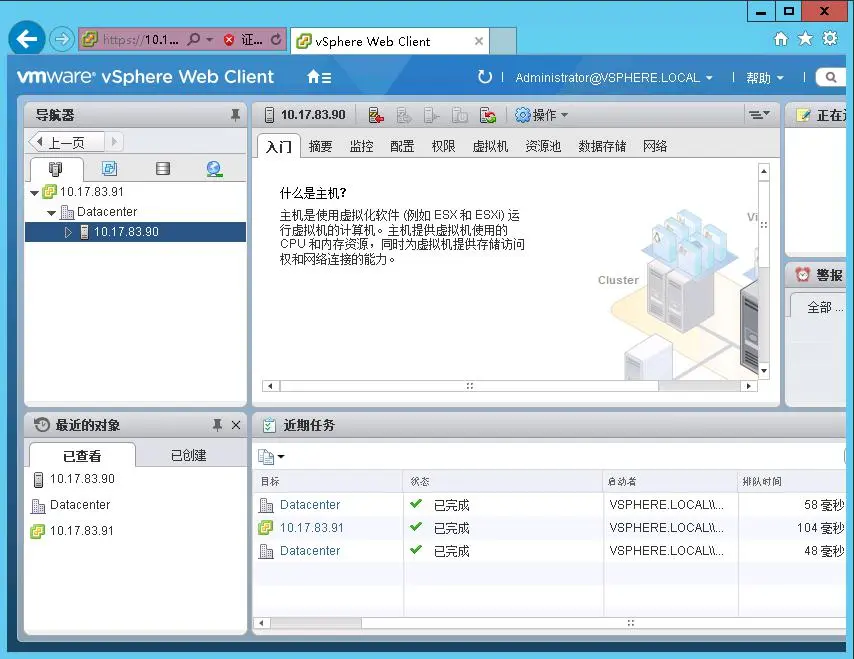Open the 权限 tab
Viewport: 854px width, 659px height.
point(443,146)
